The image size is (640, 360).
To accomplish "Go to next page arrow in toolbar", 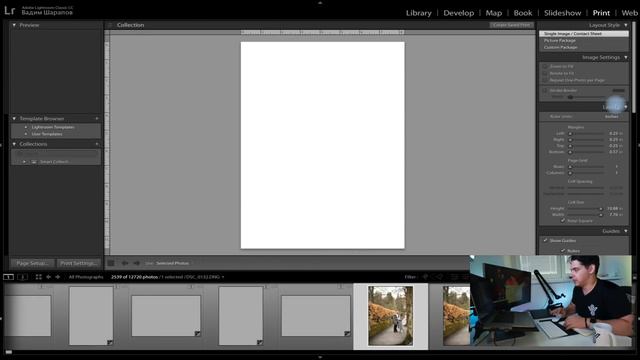I will (136, 263).
